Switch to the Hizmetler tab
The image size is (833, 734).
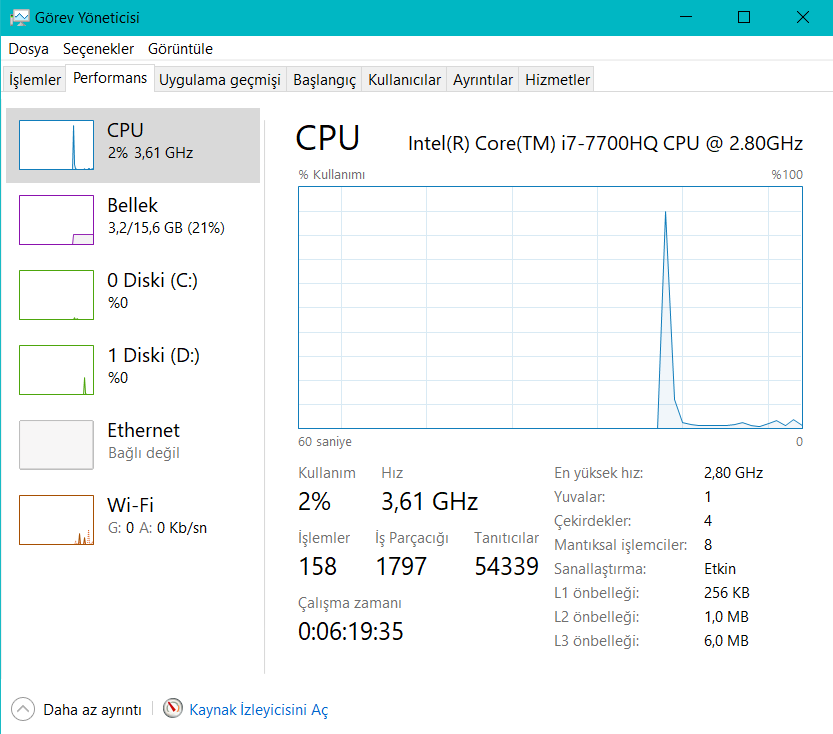point(557,80)
